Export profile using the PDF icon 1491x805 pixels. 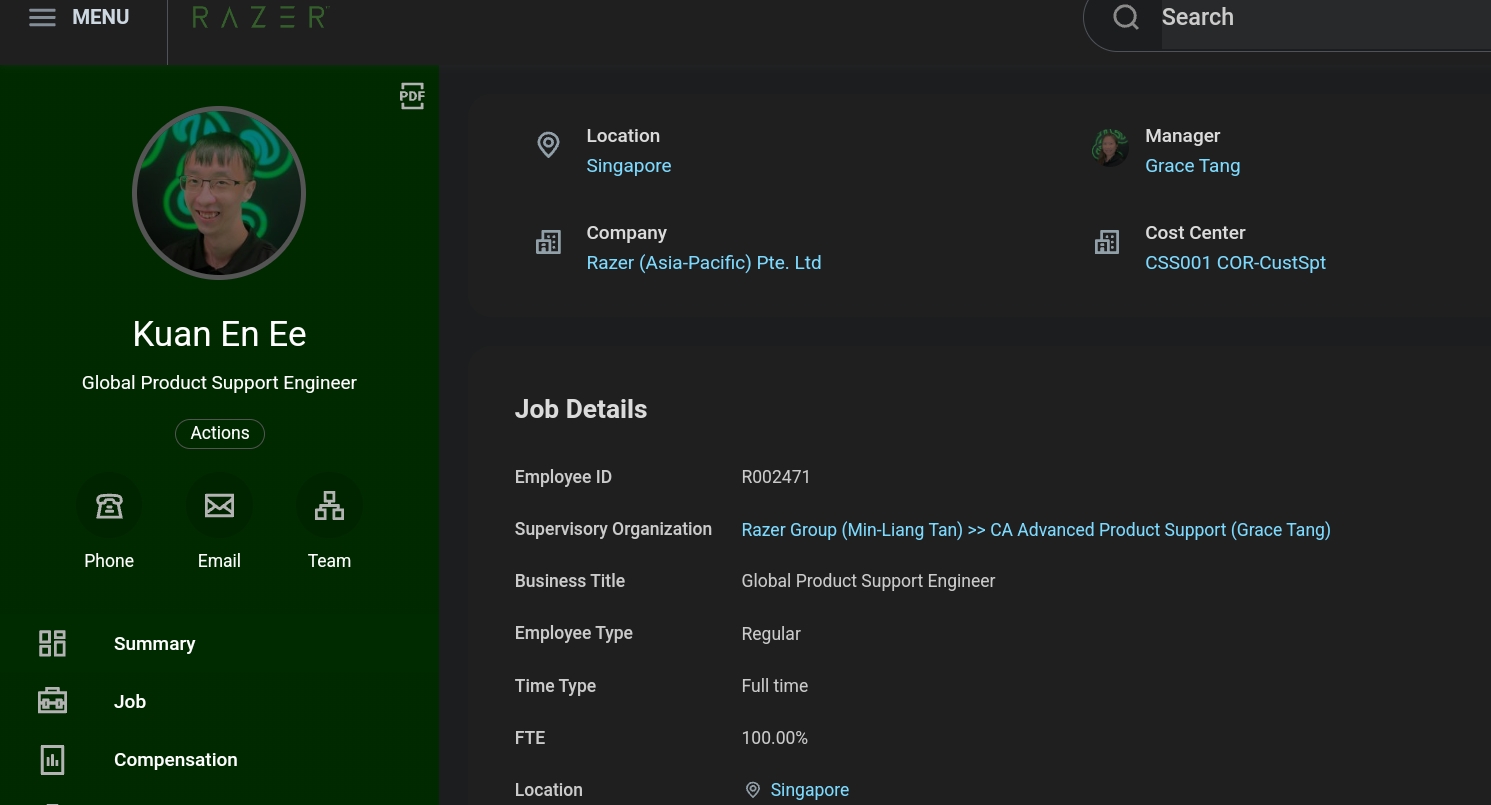[412, 96]
